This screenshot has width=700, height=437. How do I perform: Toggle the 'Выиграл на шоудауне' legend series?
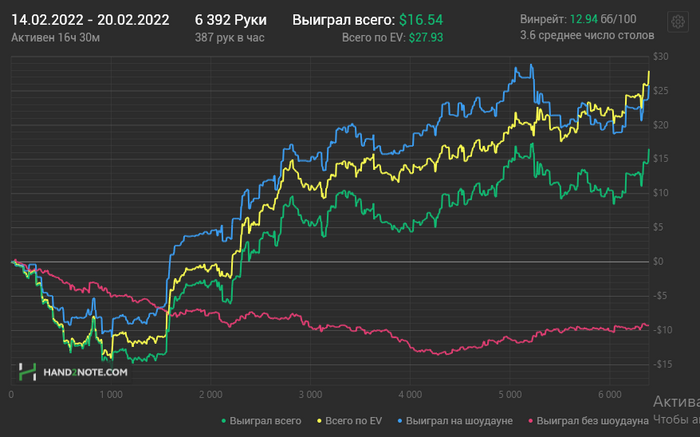pos(455,421)
